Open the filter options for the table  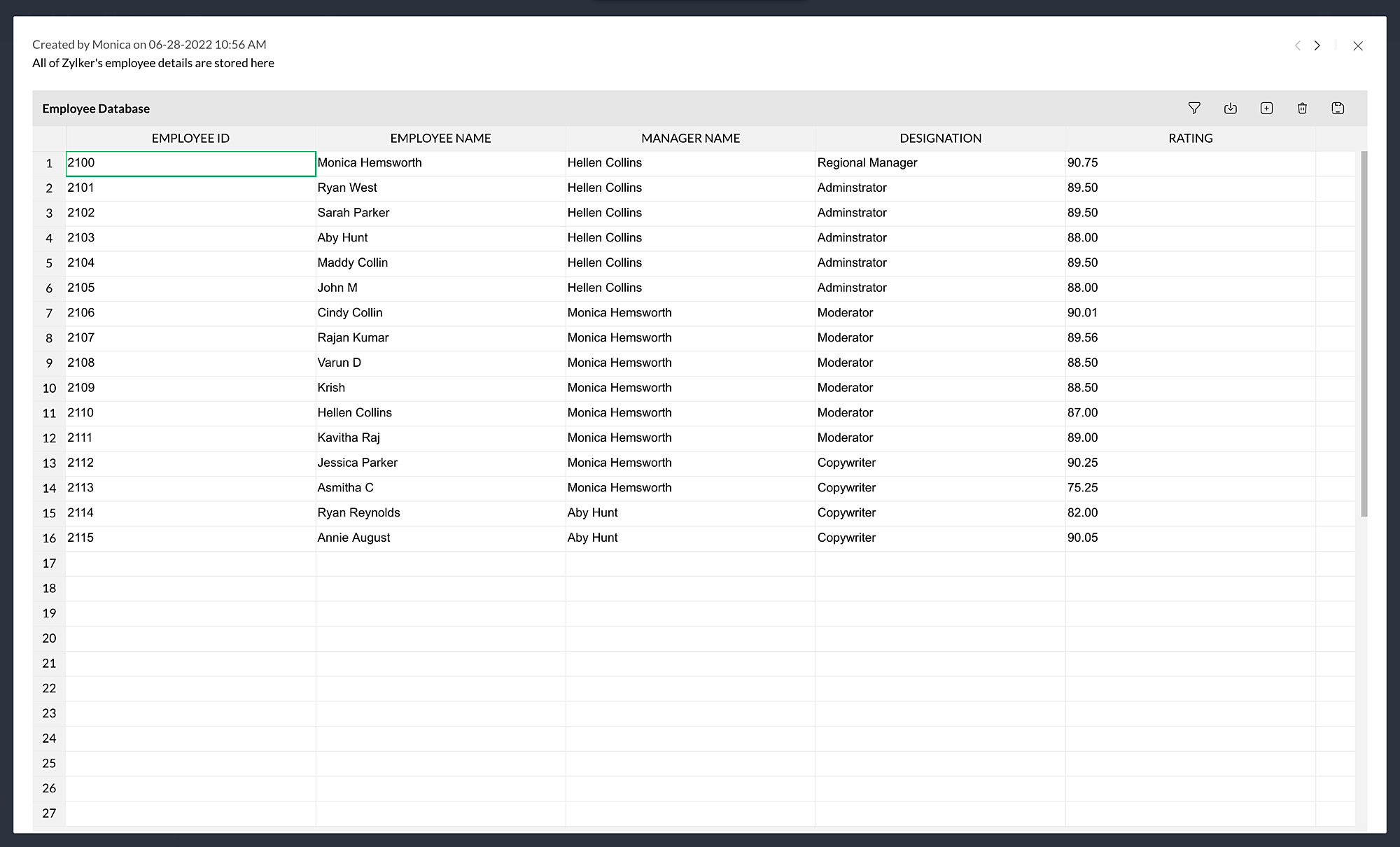point(1194,108)
